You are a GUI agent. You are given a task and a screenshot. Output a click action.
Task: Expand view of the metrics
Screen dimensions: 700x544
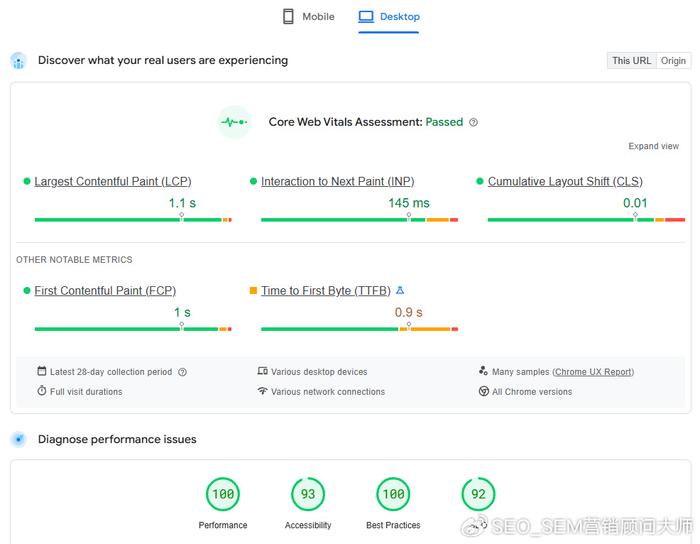[654, 146]
